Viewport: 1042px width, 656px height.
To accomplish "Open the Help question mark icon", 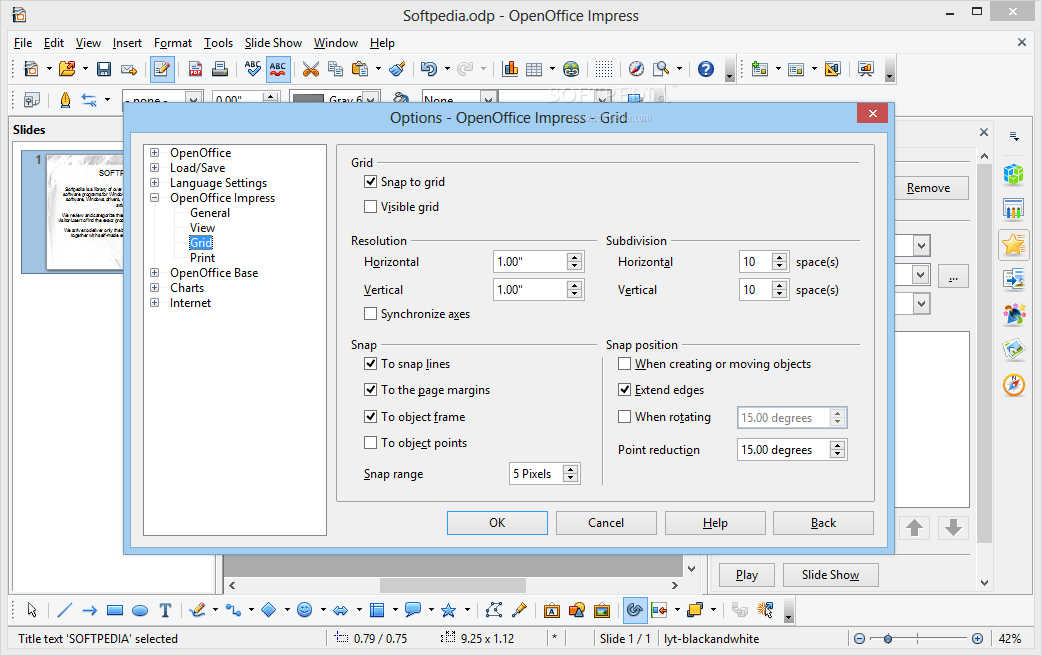I will [706, 69].
